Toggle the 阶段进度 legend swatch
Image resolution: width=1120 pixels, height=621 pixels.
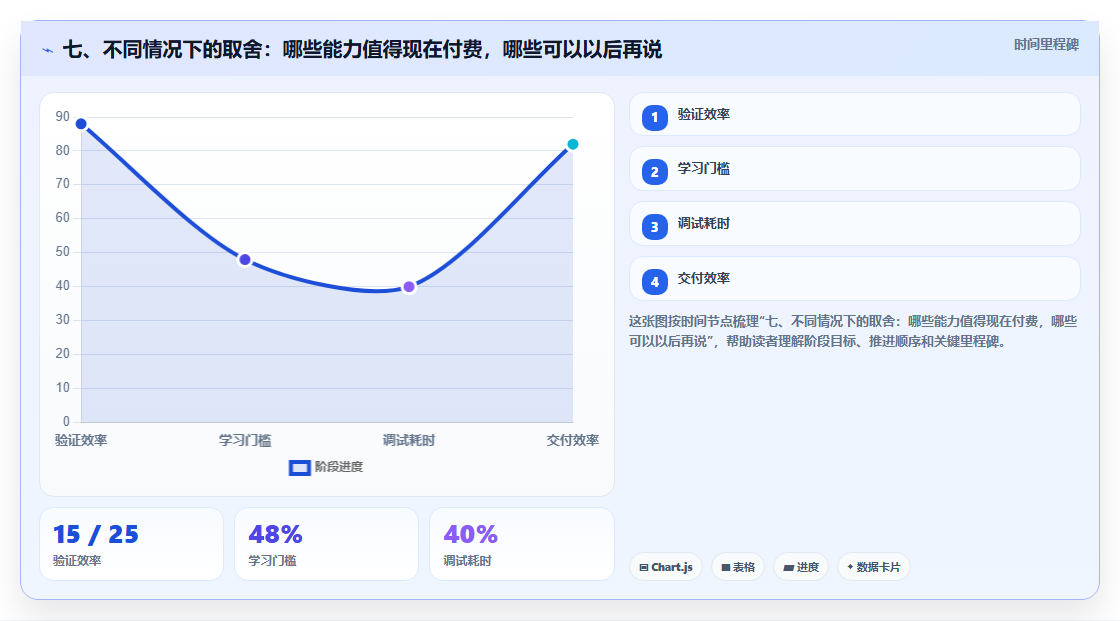tap(299, 468)
